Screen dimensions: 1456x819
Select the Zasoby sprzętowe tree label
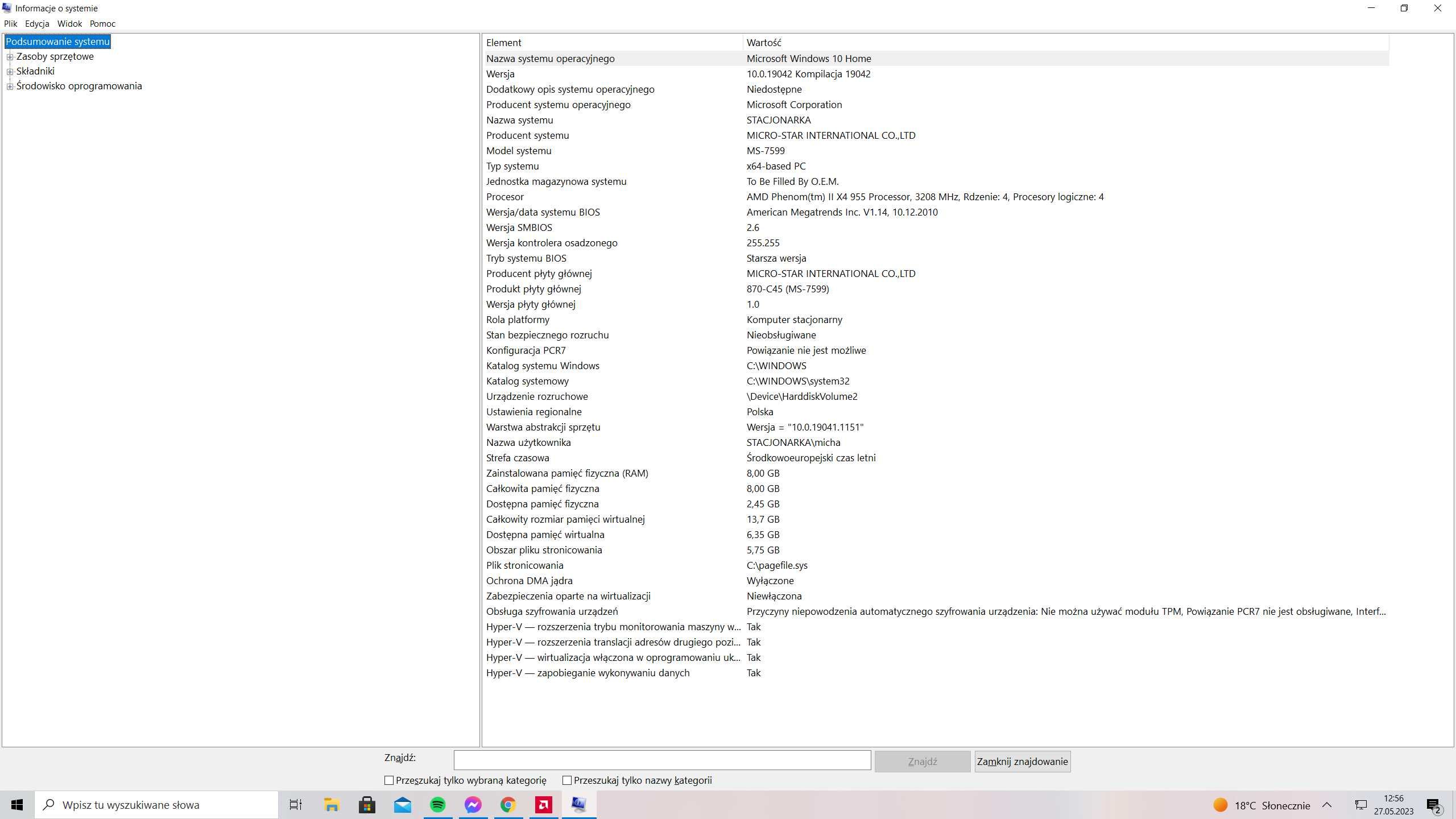(55, 56)
